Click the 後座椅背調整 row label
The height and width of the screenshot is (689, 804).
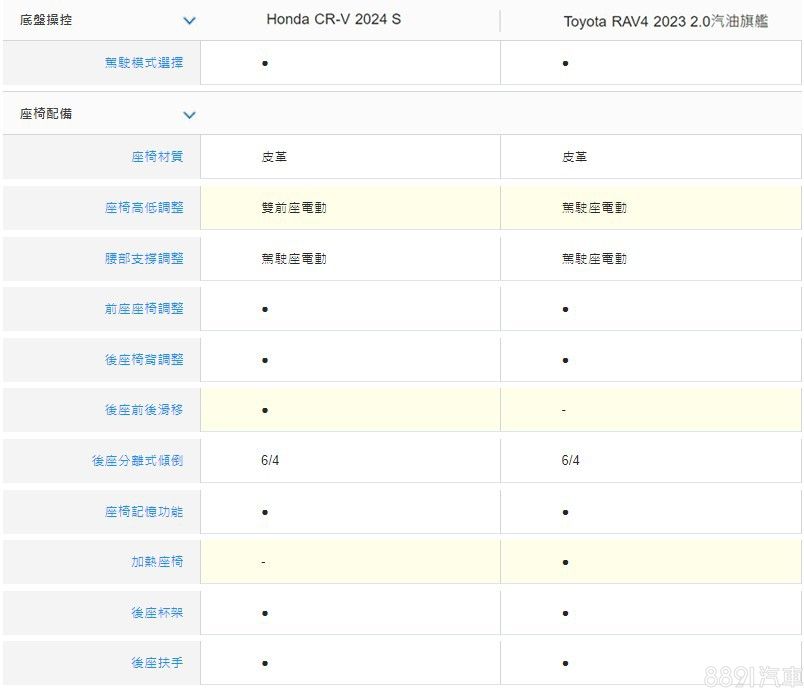click(144, 359)
